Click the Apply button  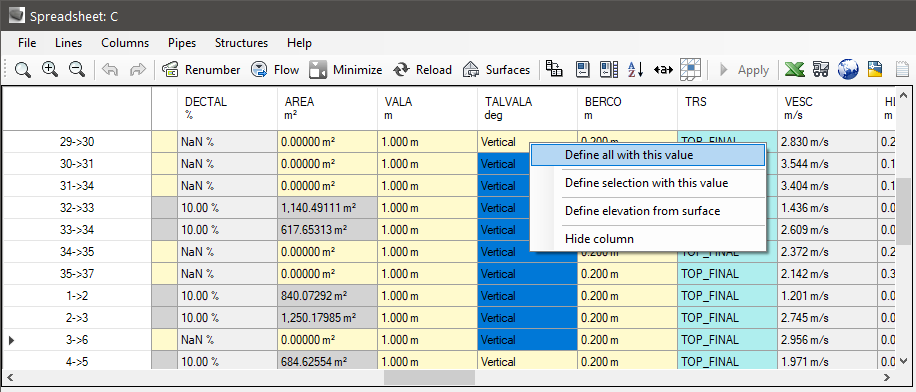coord(744,70)
